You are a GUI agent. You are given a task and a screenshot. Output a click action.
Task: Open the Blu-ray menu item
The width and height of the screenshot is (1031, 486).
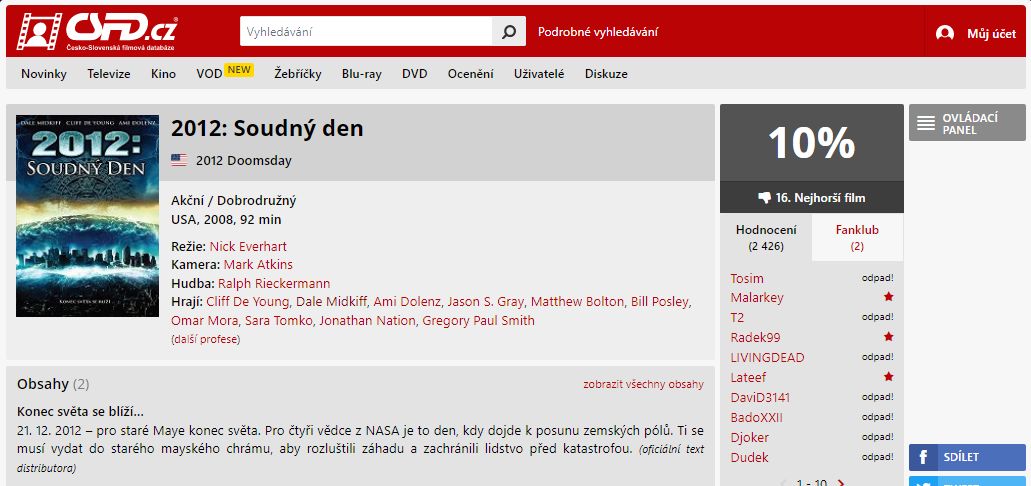coord(362,74)
